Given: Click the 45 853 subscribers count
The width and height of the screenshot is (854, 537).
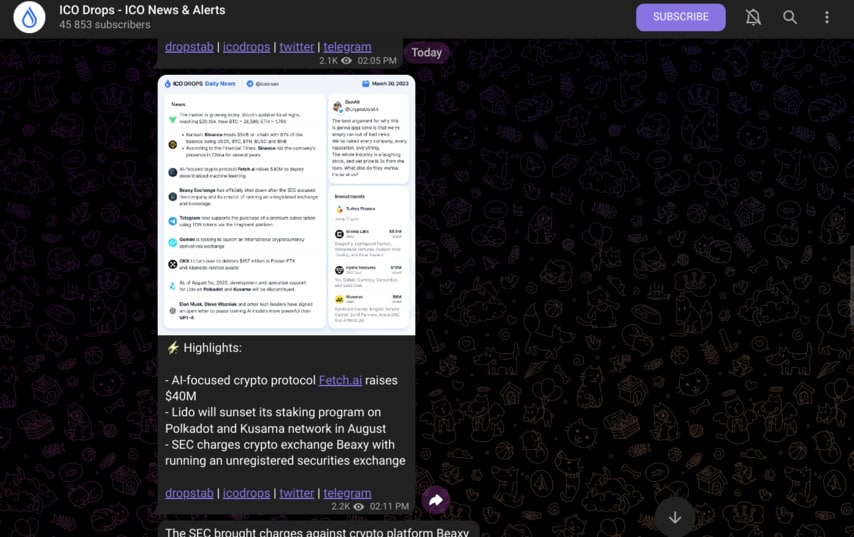Looking at the screenshot, I should pyautogui.click(x=105, y=25).
